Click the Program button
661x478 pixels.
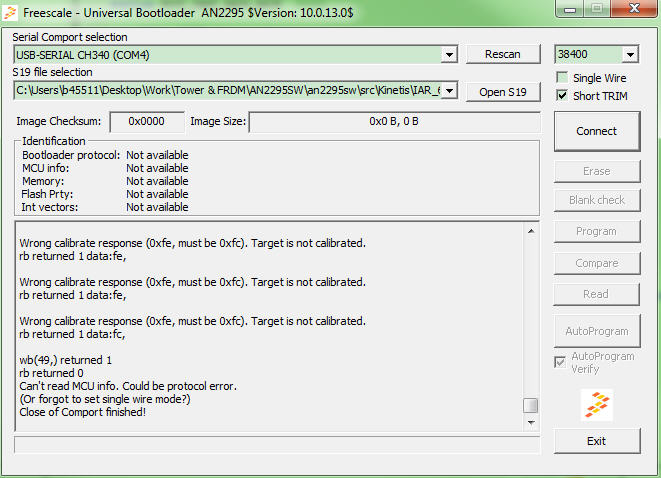597,231
